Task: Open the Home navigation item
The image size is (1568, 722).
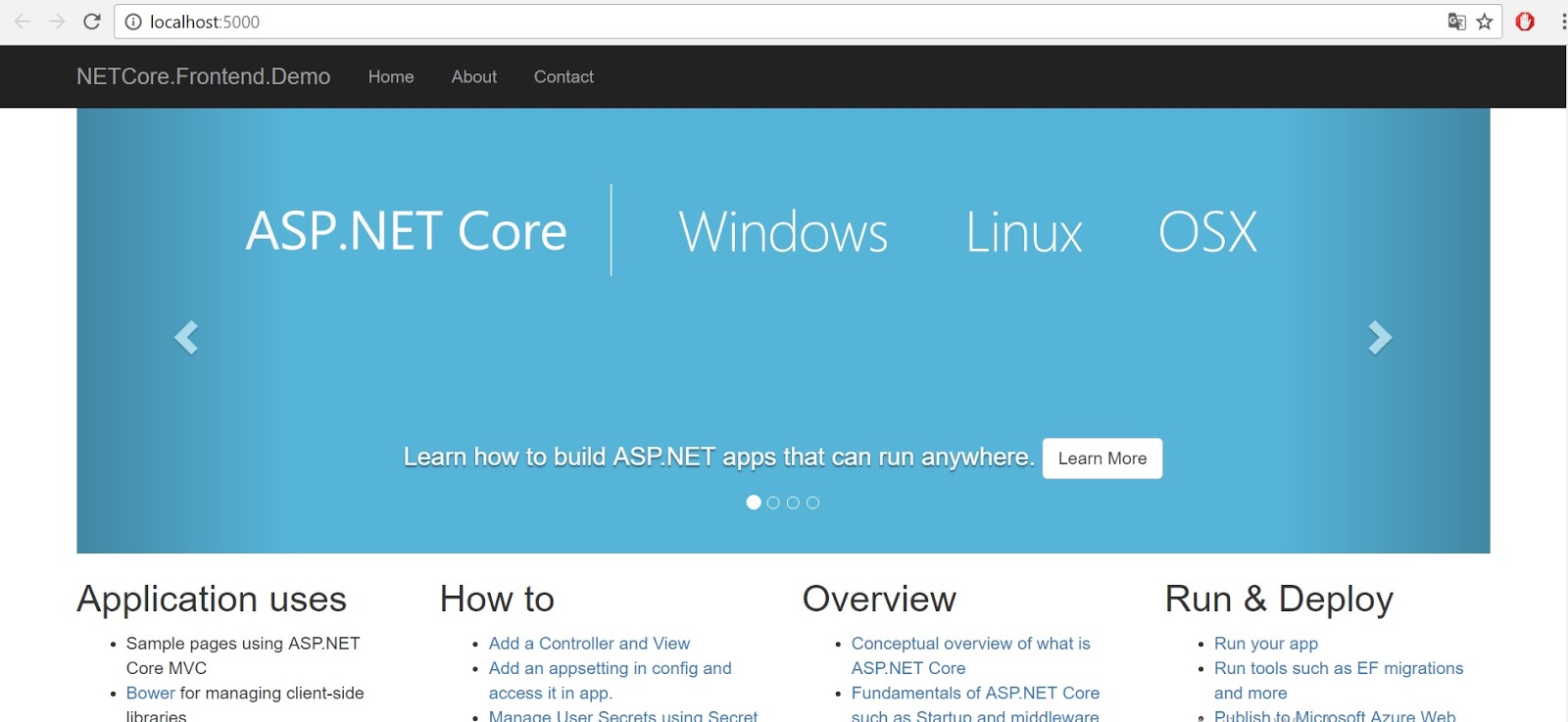Action: [391, 76]
